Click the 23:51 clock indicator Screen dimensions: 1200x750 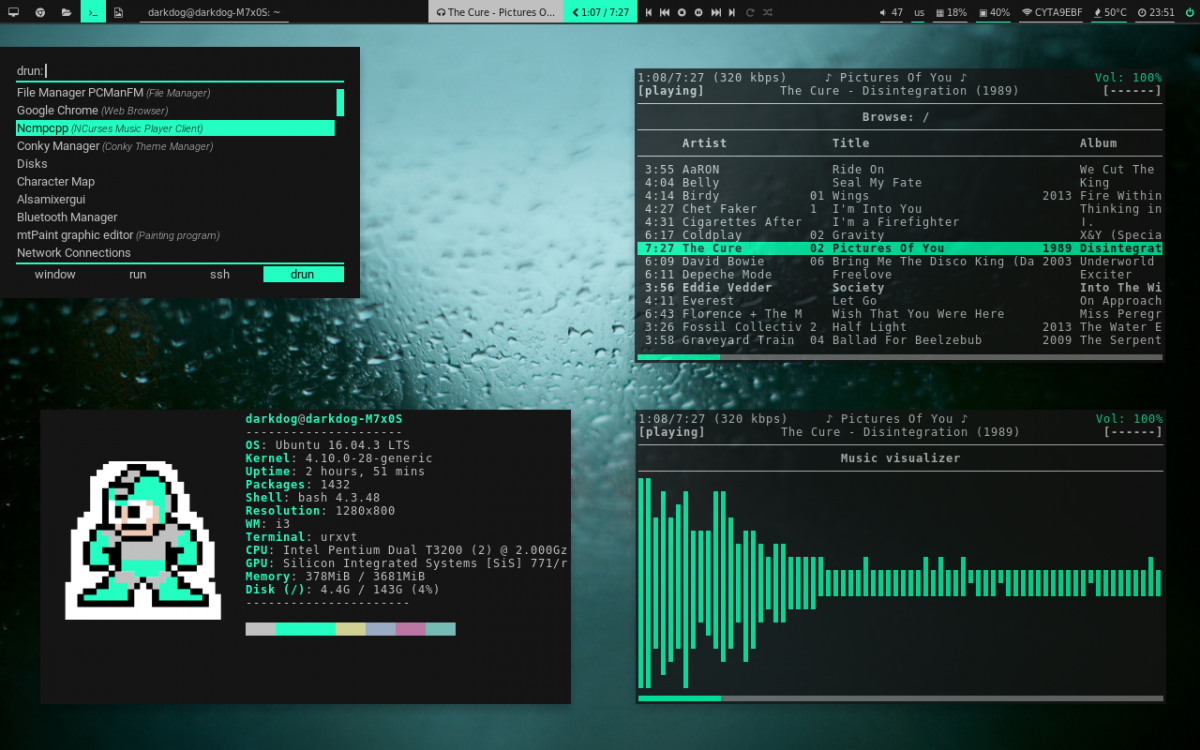[1156, 12]
